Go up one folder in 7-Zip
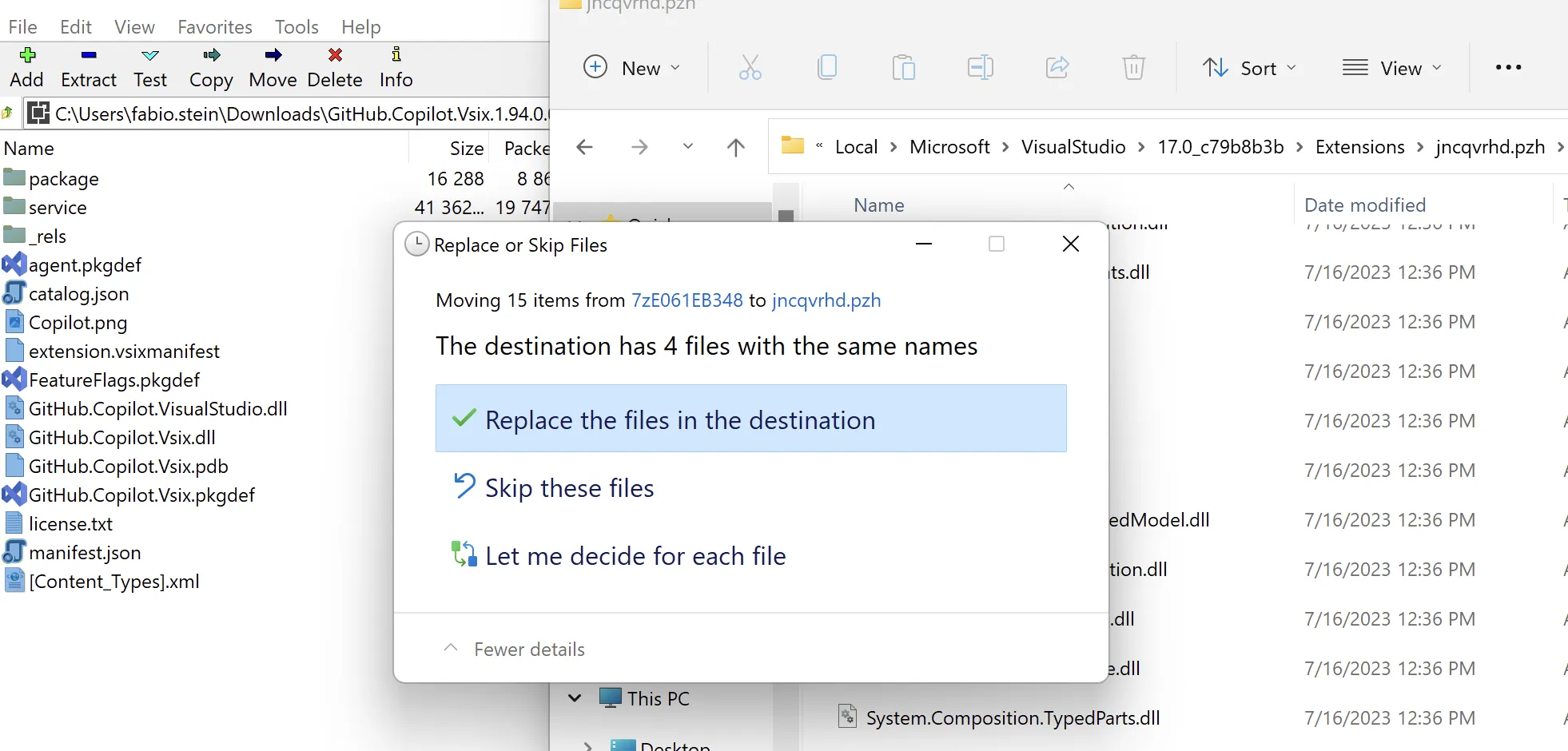Screen dimensions: 1568x751 8,113
